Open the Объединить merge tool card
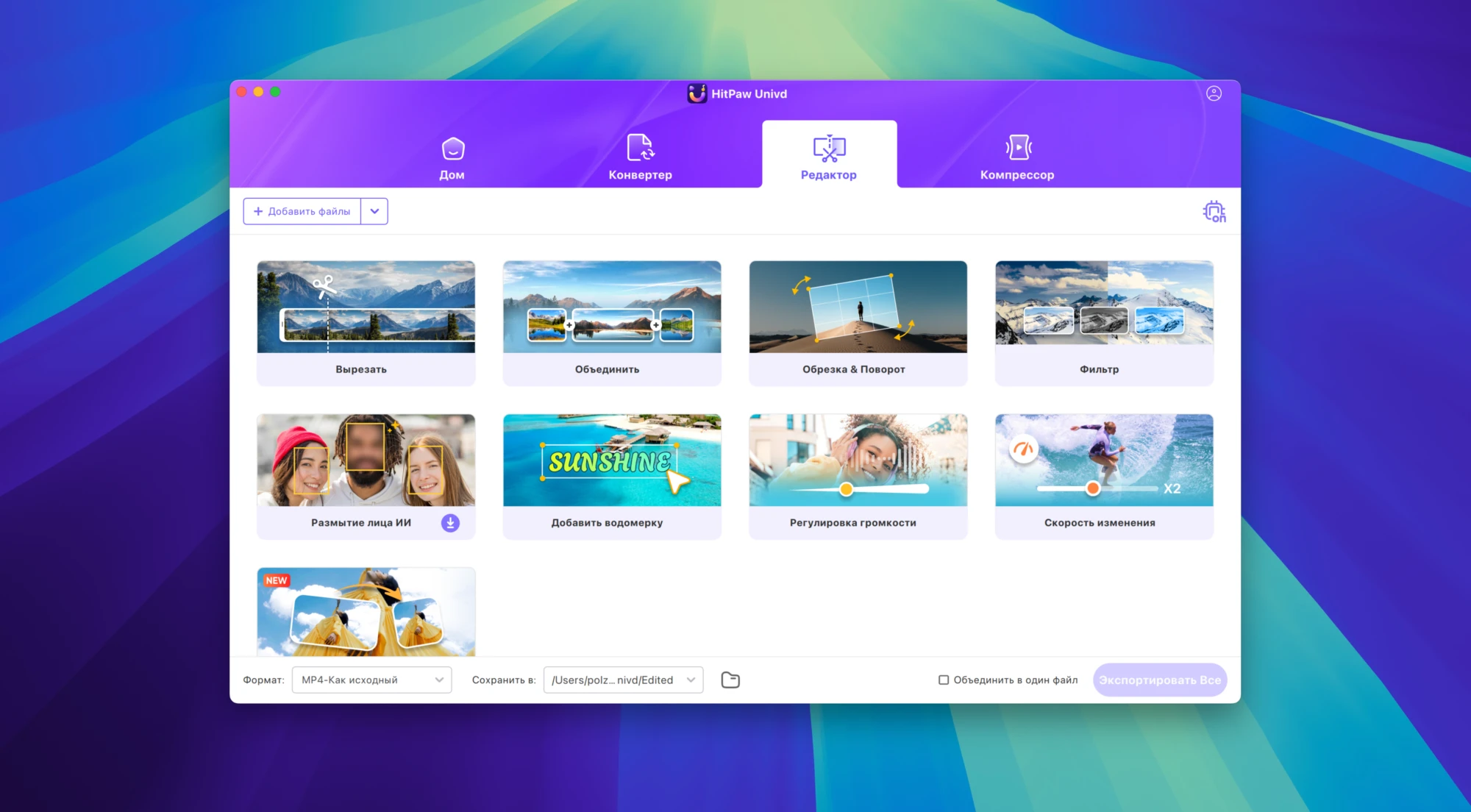 (x=612, y=322)
